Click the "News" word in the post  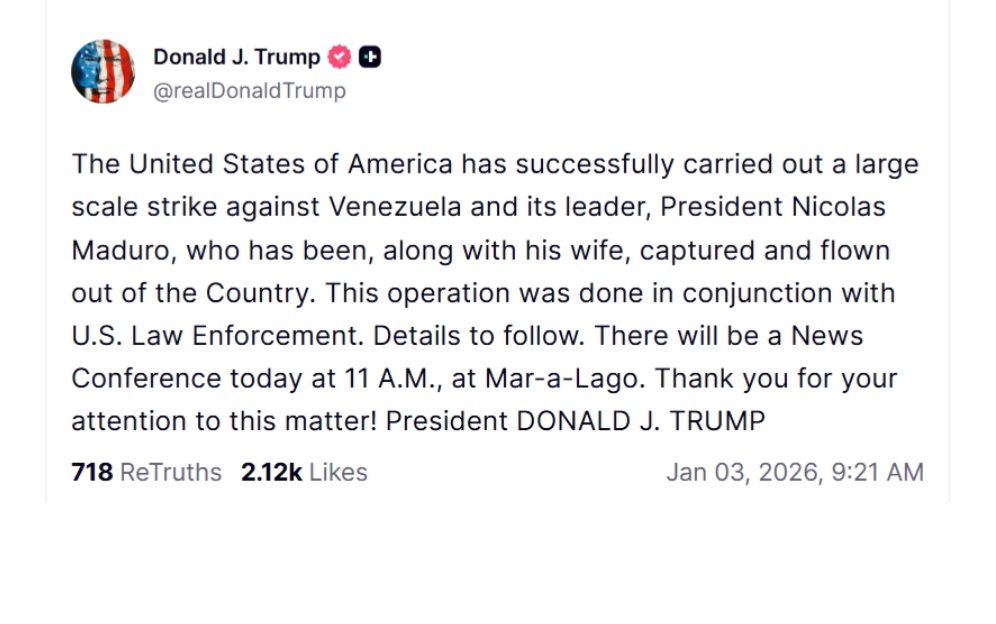pyautogui.click(x=826, y=336)
